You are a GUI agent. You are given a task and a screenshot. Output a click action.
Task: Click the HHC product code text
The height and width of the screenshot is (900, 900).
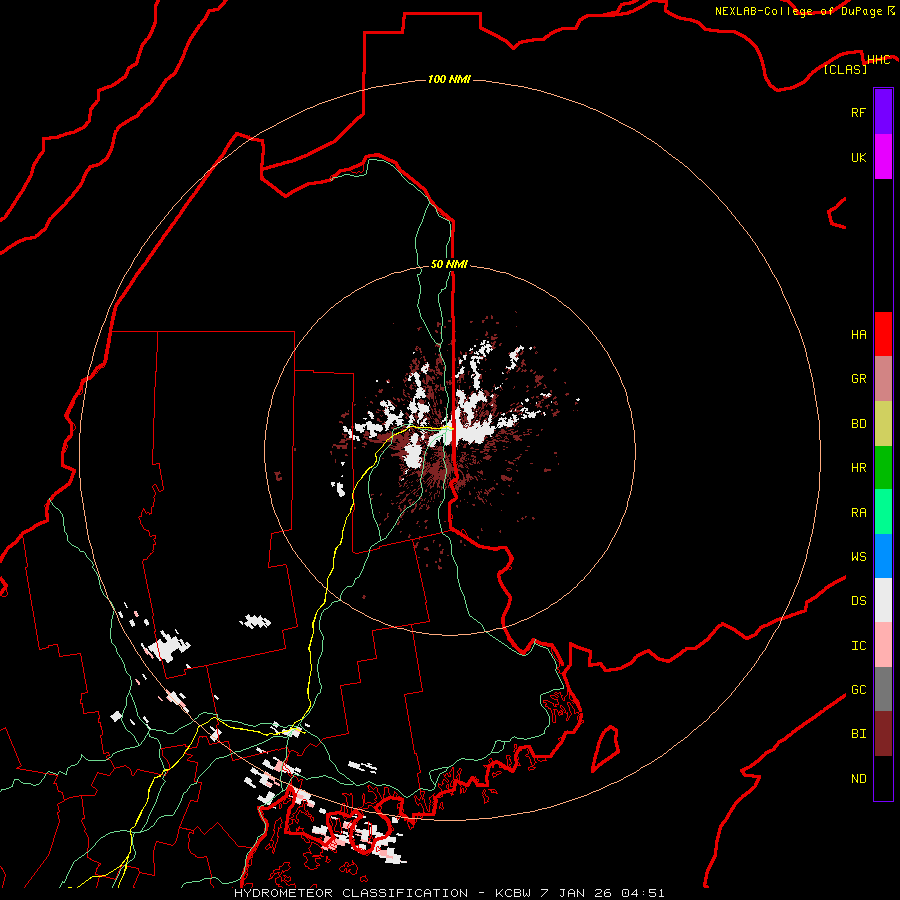(x=878, y=60)
